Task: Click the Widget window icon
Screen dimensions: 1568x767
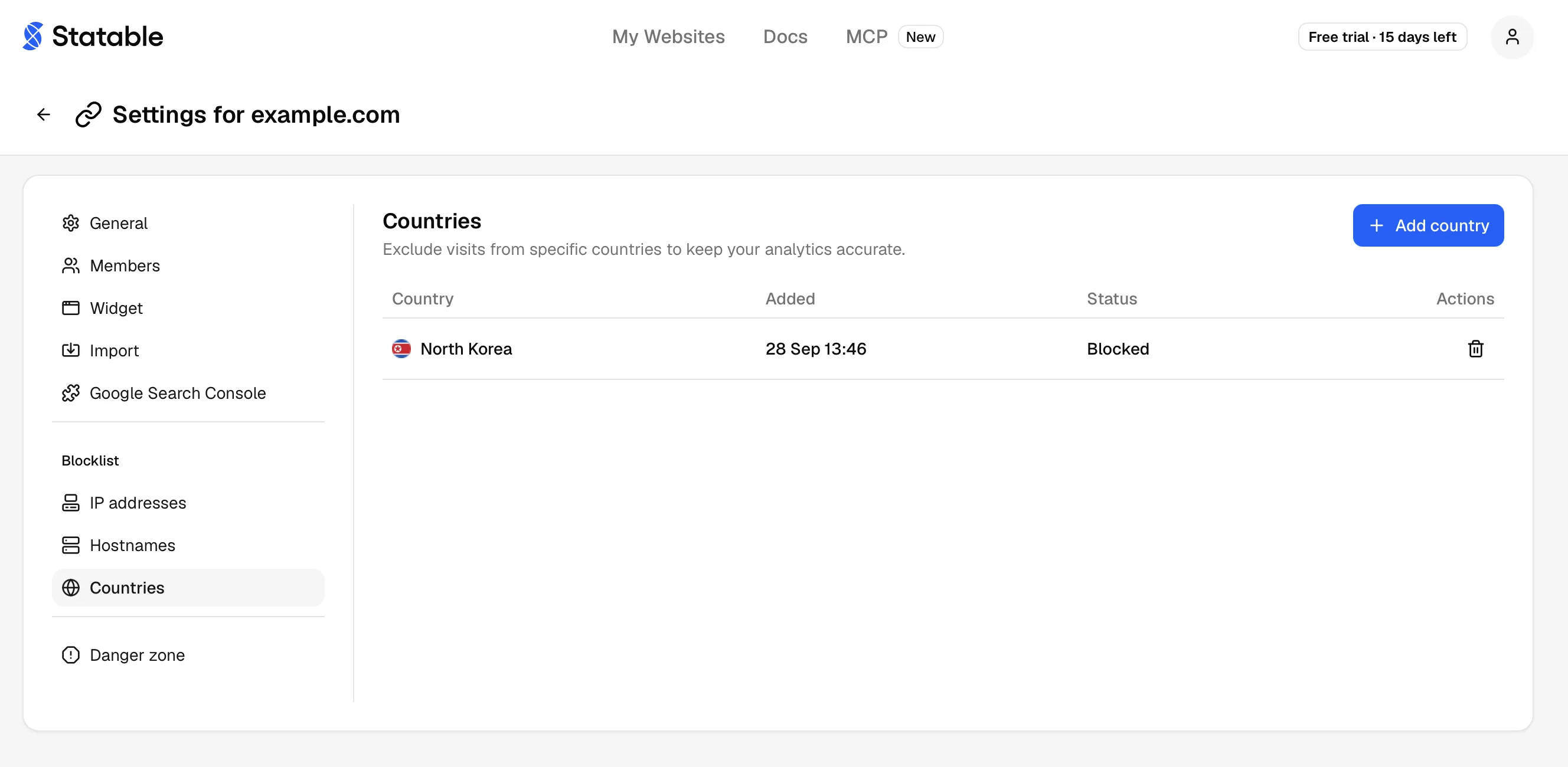Action: pos(71,309)
